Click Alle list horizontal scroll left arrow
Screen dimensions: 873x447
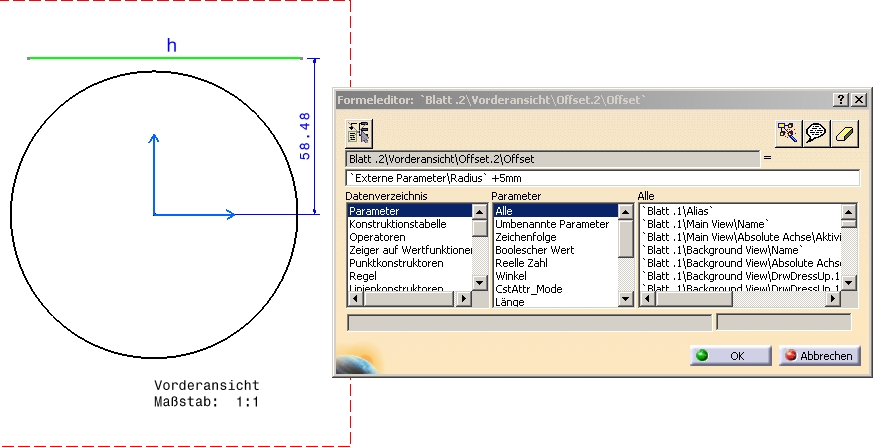point(648,299)
